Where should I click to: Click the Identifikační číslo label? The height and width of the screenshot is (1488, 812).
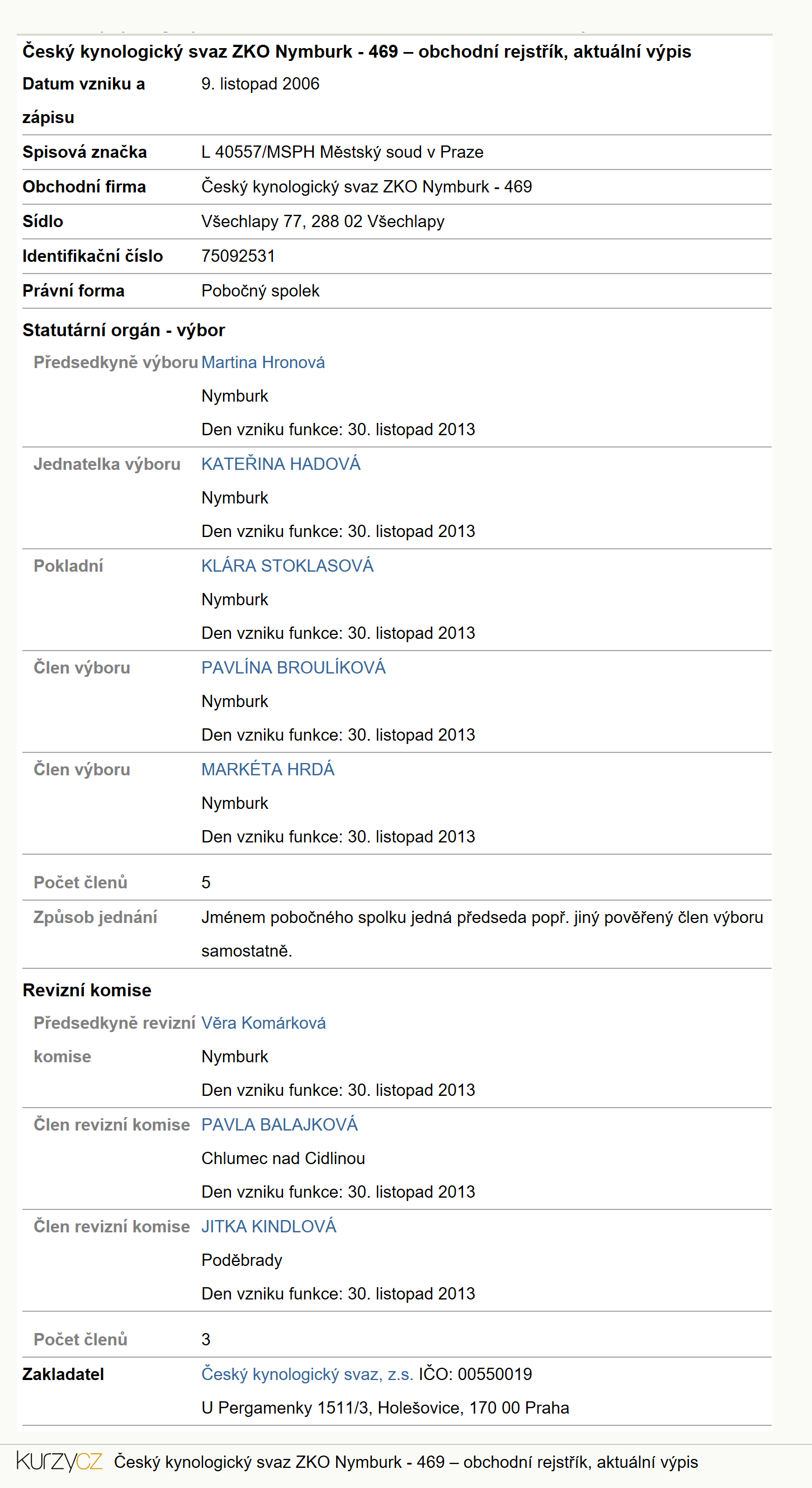[92, 256]
